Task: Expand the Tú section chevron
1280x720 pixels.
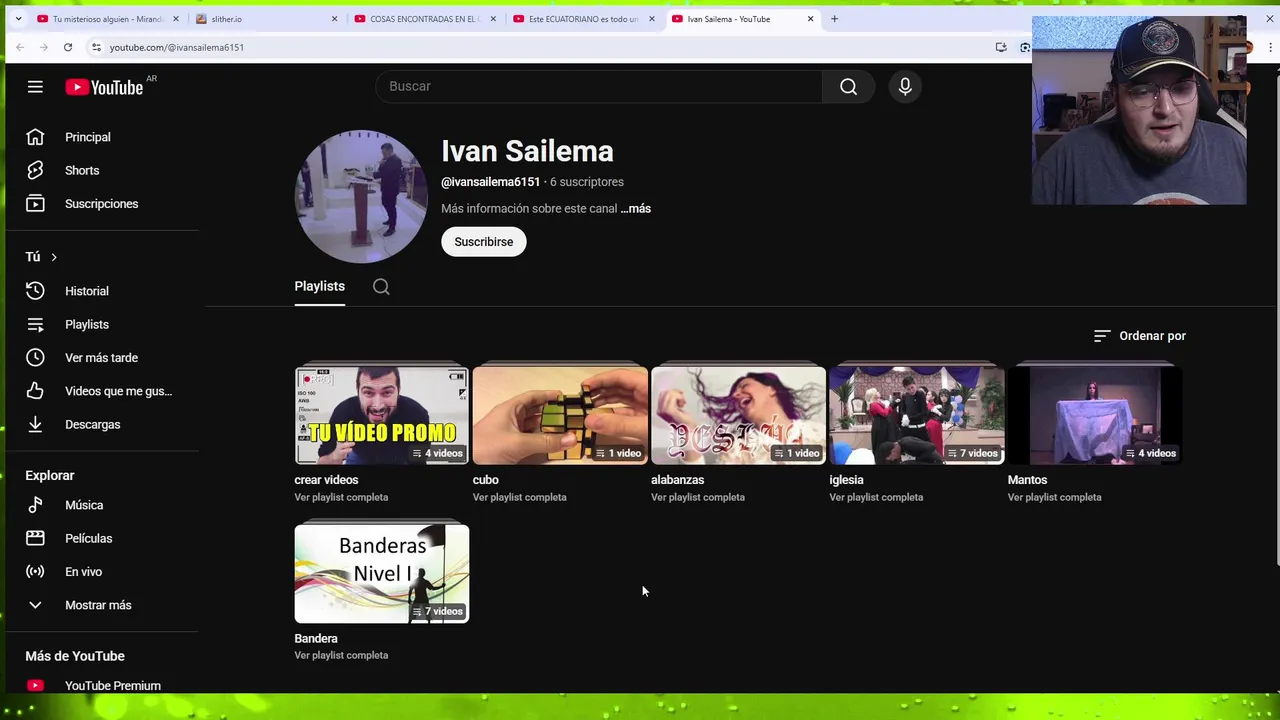Action: click(x=54, y=257)
